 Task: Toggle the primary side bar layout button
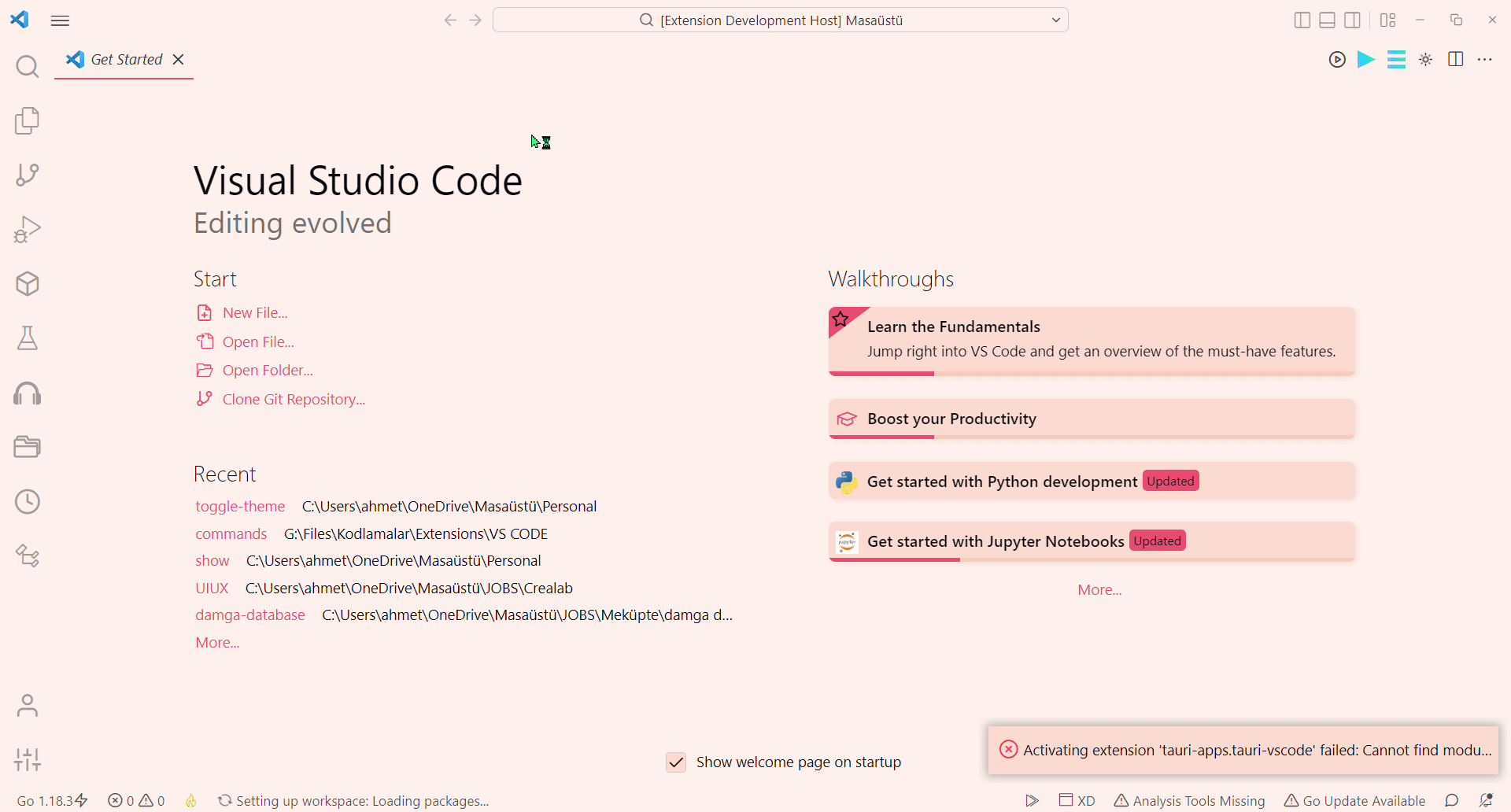(x=1302, y=20)
